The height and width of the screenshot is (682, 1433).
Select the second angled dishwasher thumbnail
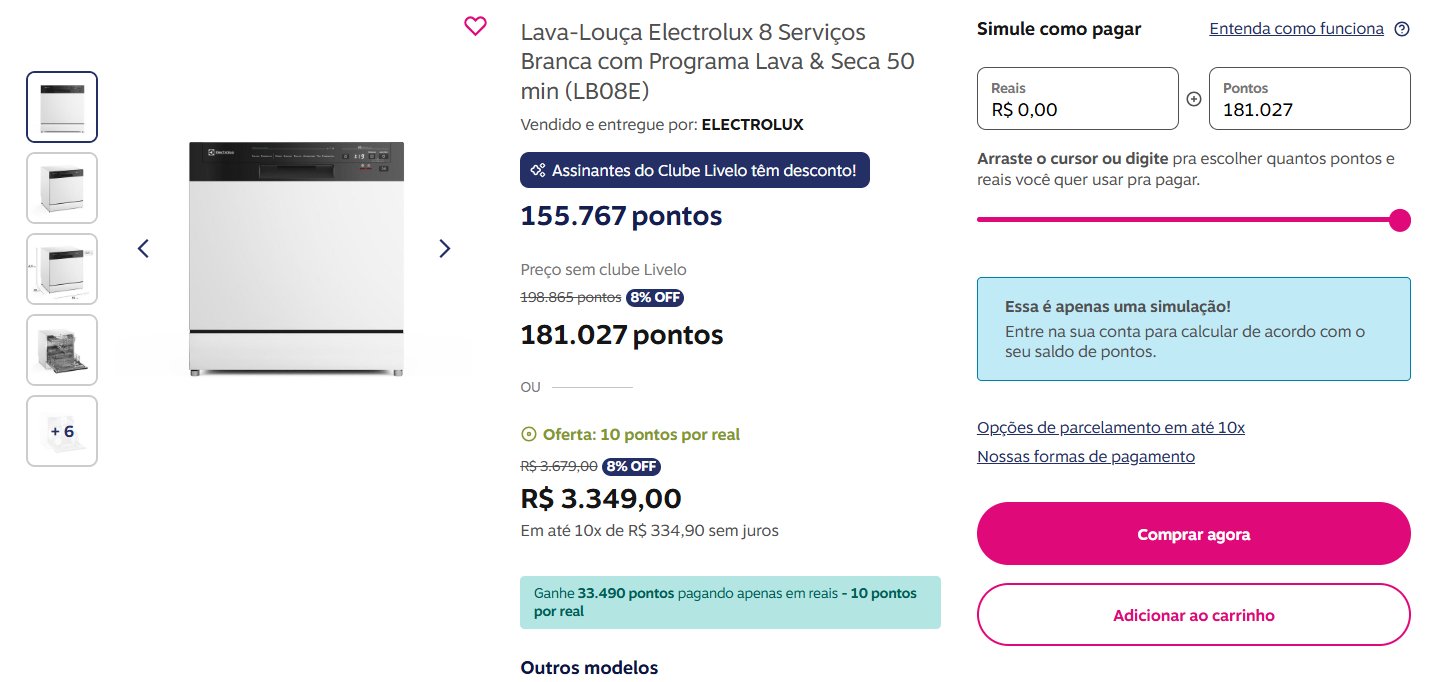point(62,188)
